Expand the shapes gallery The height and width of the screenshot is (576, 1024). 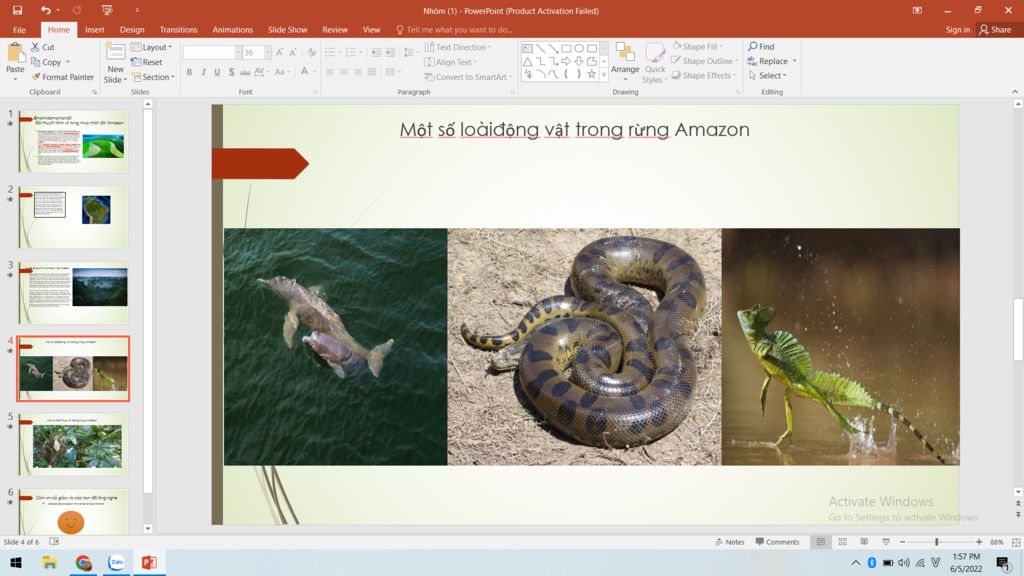click(603, 75)
